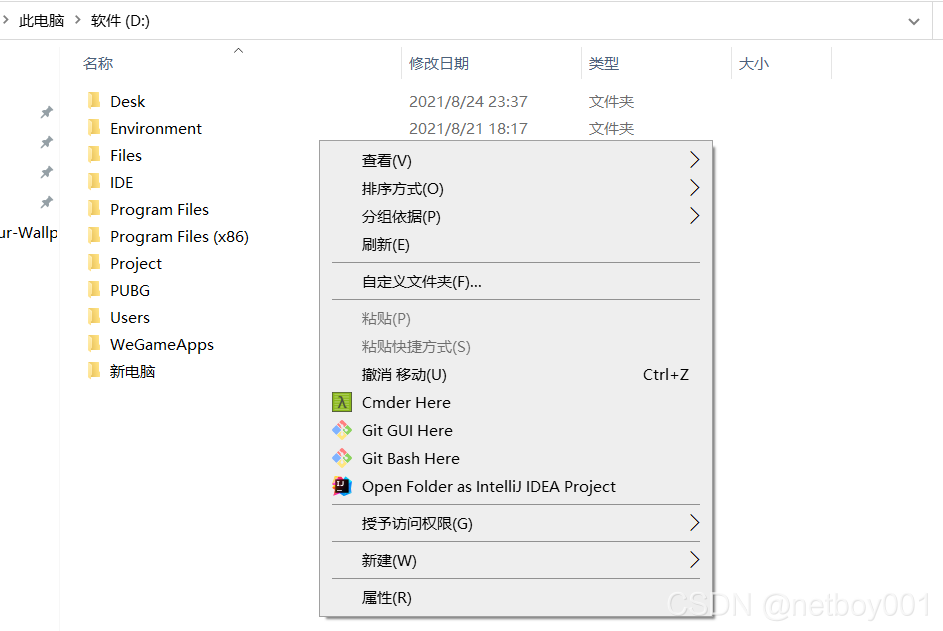Select the IDE folder name
The height and width of the screenshot is (631, 943).
(121, 183)
